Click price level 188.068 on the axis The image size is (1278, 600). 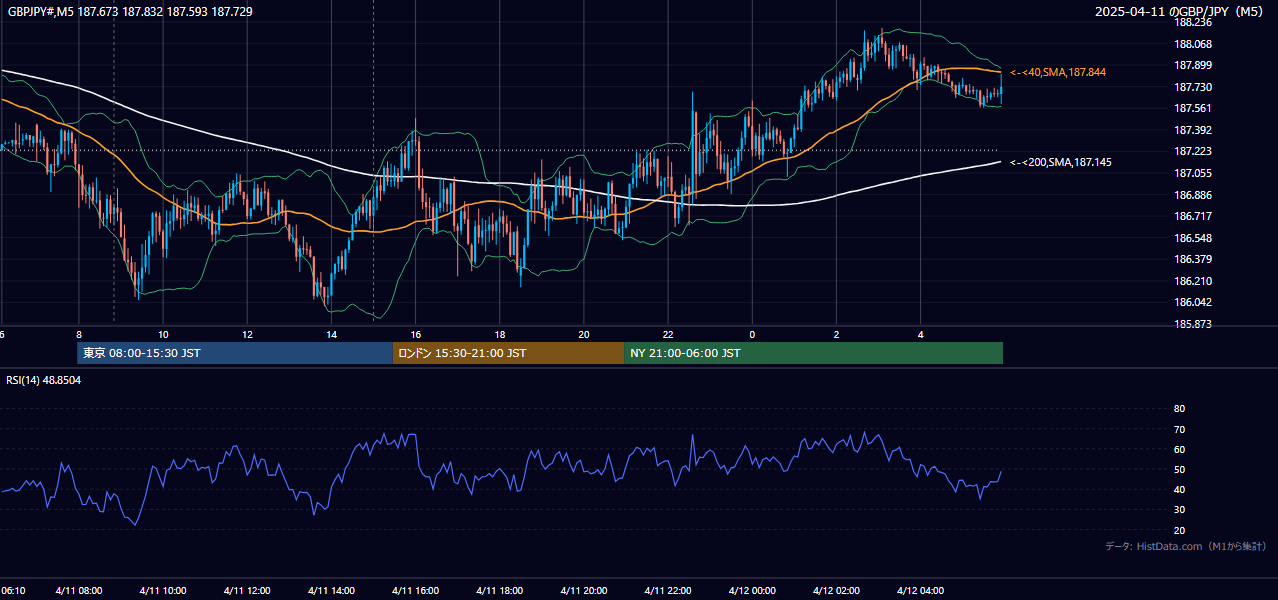[x=1193, y=44]
